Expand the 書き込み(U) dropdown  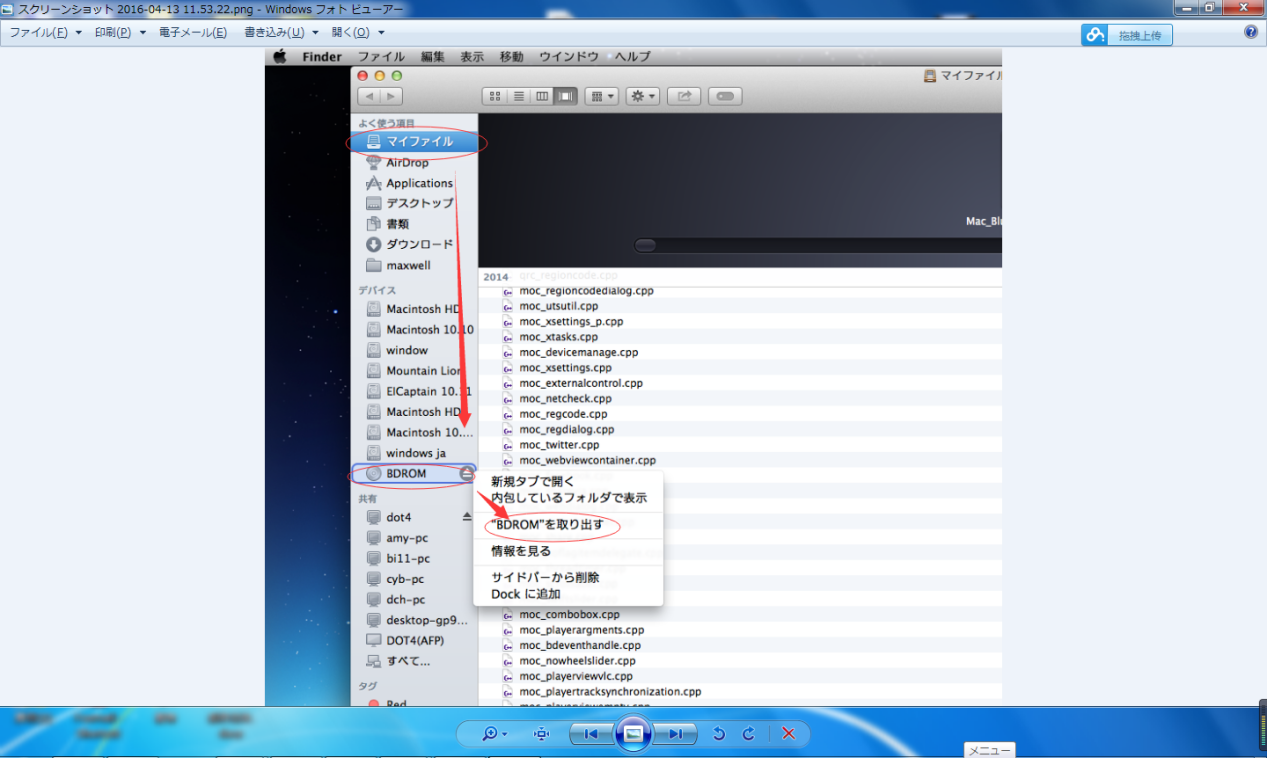pos(281,32)
